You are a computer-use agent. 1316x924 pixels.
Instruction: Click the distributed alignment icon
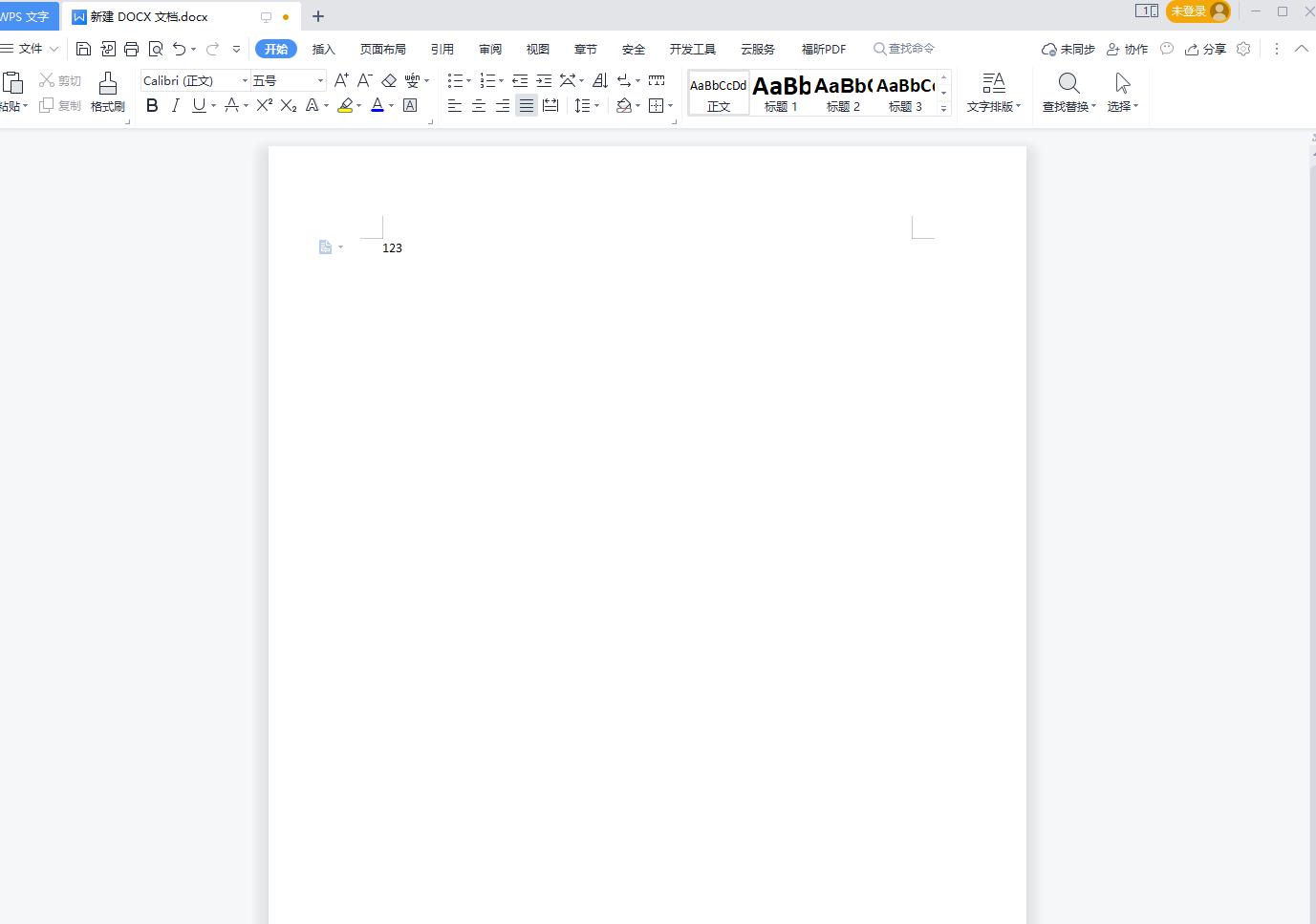point(550,105)
